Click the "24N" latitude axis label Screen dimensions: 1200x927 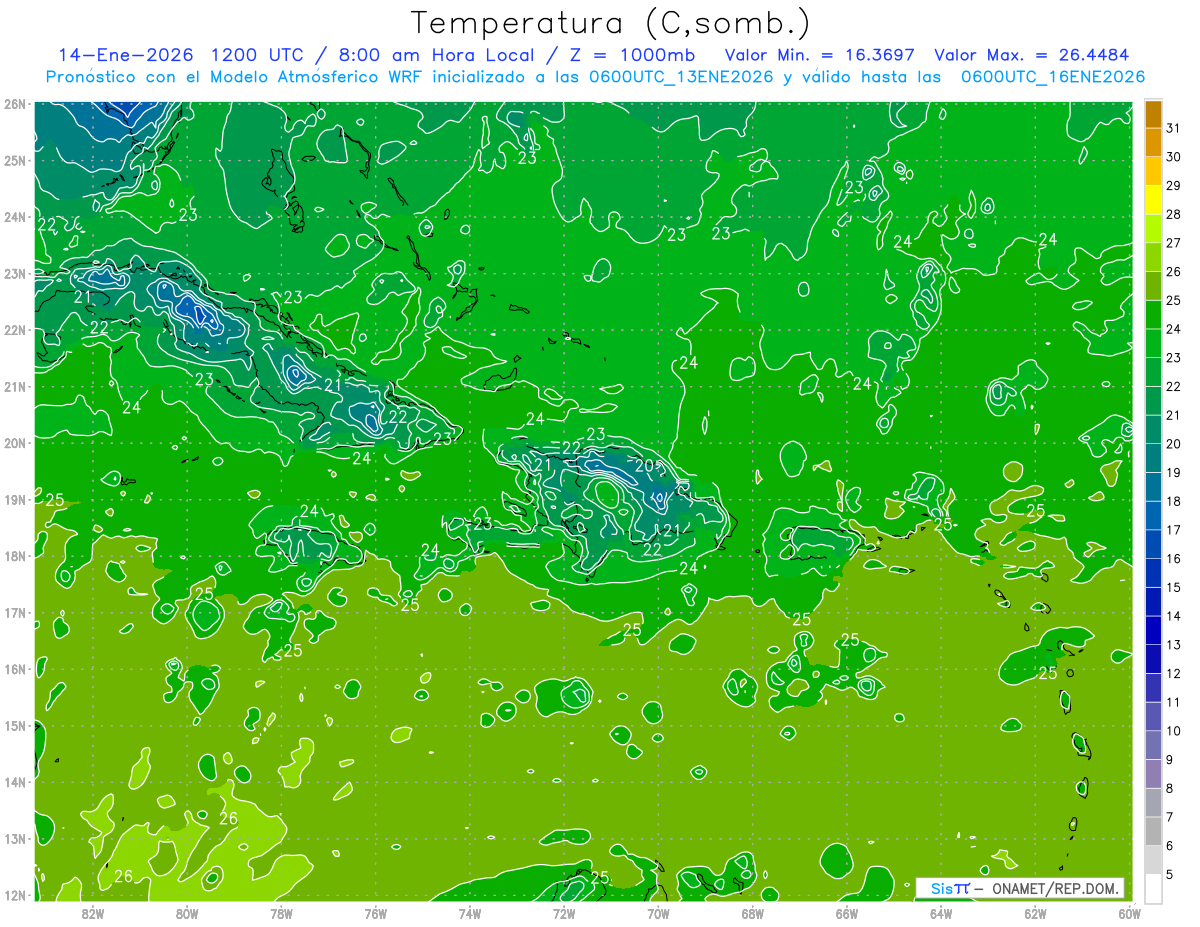point(15,217)
